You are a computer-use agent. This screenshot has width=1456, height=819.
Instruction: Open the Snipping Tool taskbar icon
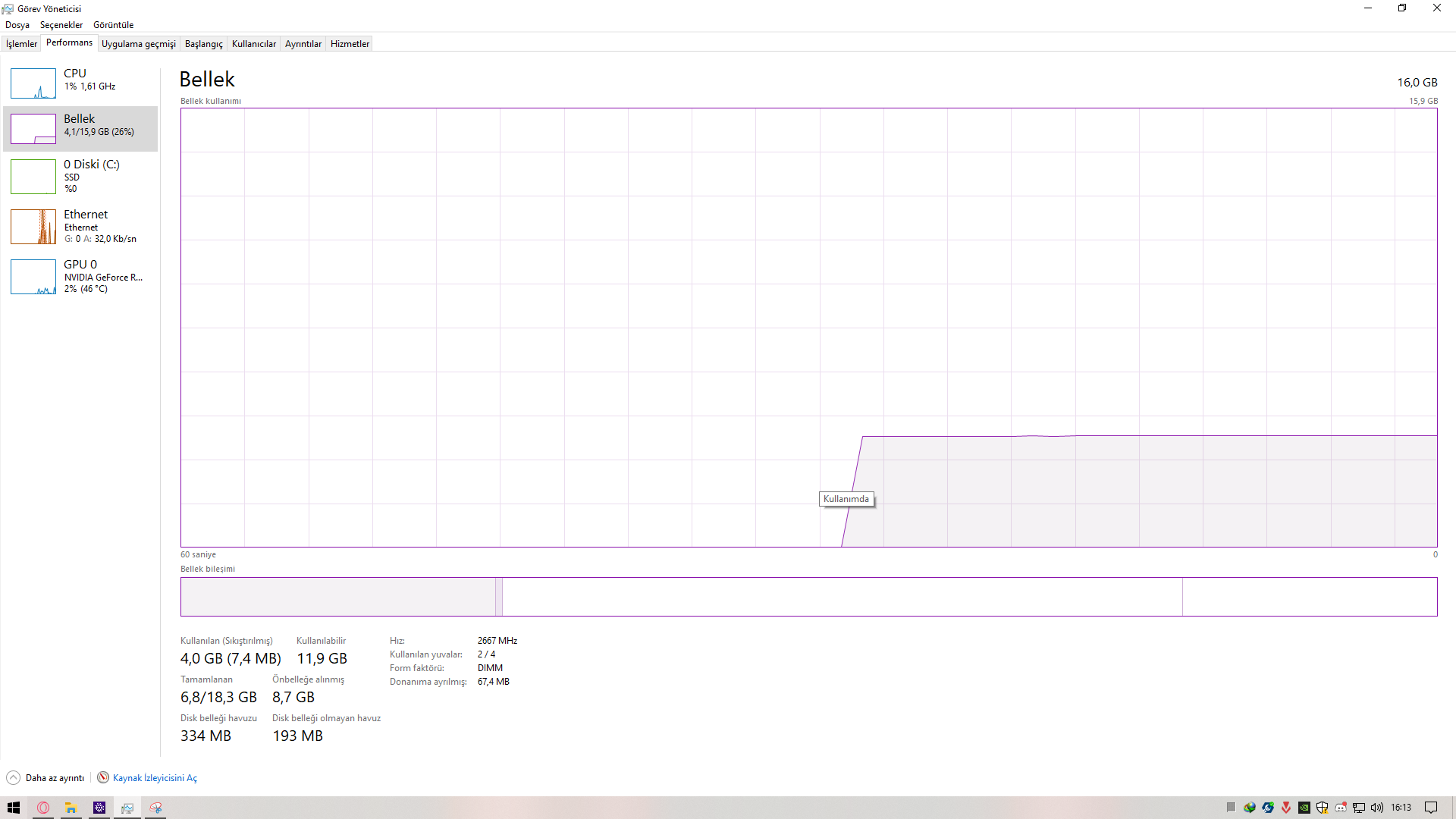click(155, 808)
